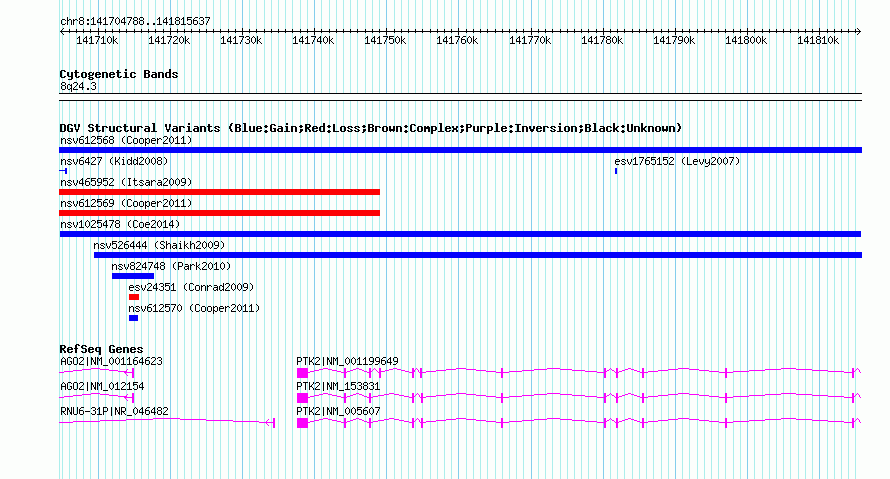This screenshot has width=890, height=479.
Task: Click the red nsv612569 (Cooper2011) loss bar
Action: pyautogui.click(x=219, y=213)
